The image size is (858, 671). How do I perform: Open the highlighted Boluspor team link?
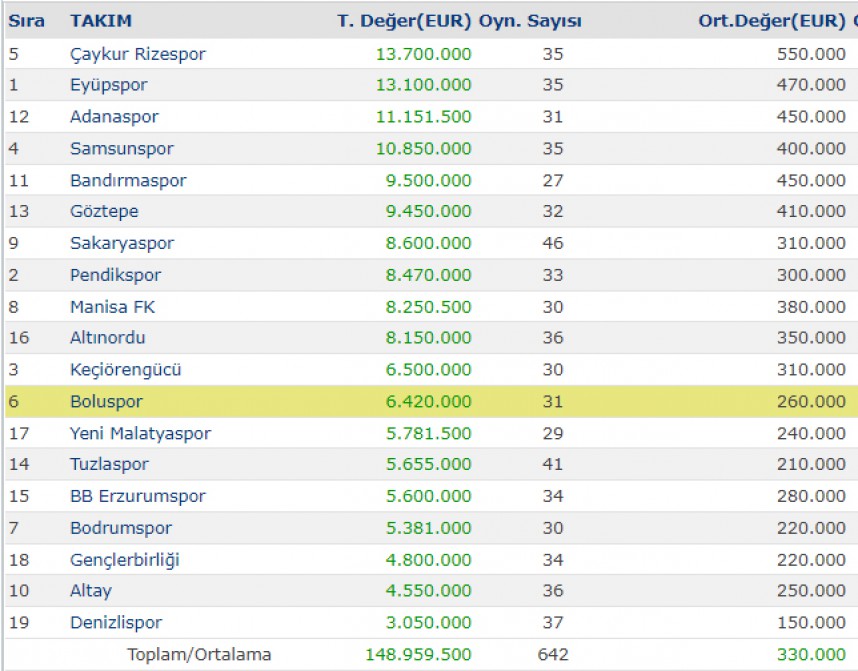point(106,402)
